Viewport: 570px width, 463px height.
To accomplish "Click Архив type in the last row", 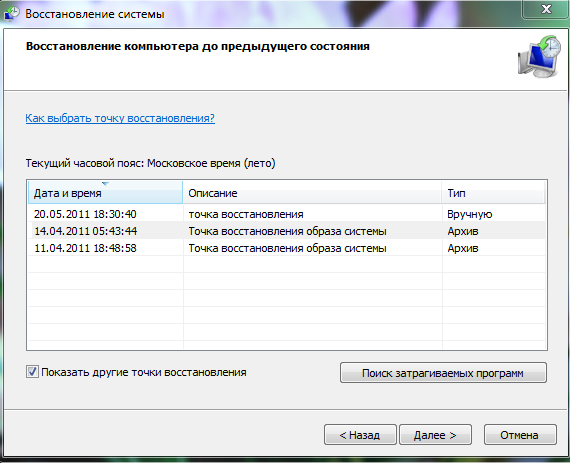I will pyautogui.click(x=463, y=248).
